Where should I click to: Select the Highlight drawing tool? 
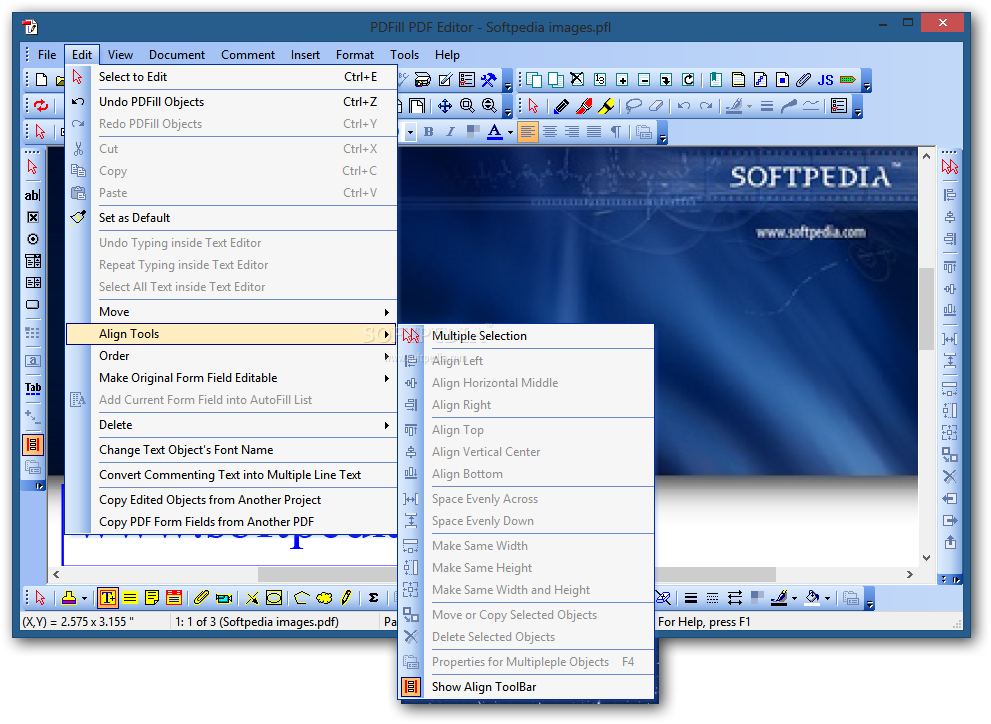click(606, 105)
